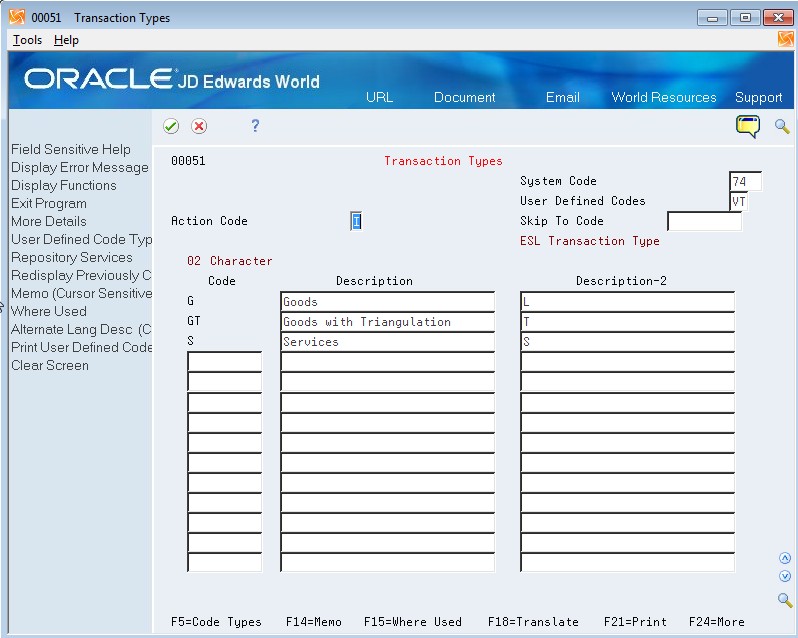The height and width of the screenshot is (638, 798).
Task: Open the Tools menu
Action: point(27,40)
